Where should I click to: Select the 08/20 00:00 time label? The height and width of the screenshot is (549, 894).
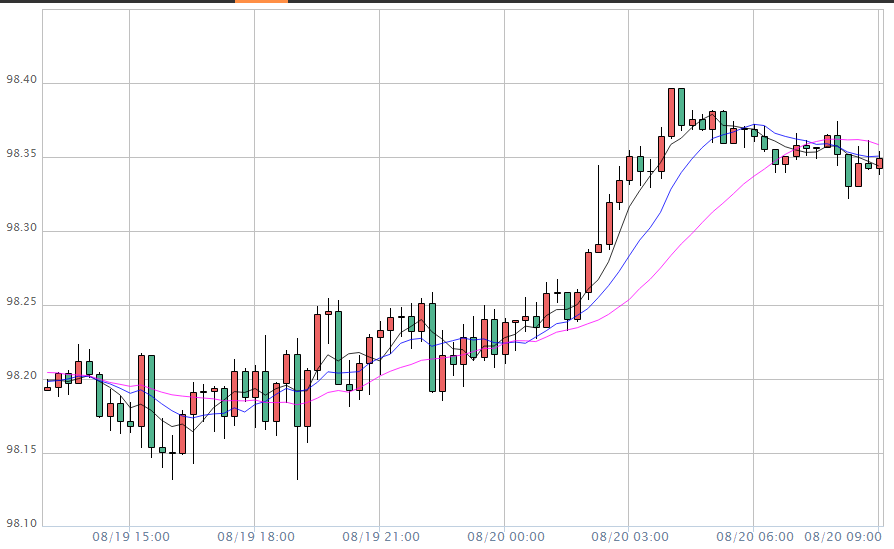(505, 537)
